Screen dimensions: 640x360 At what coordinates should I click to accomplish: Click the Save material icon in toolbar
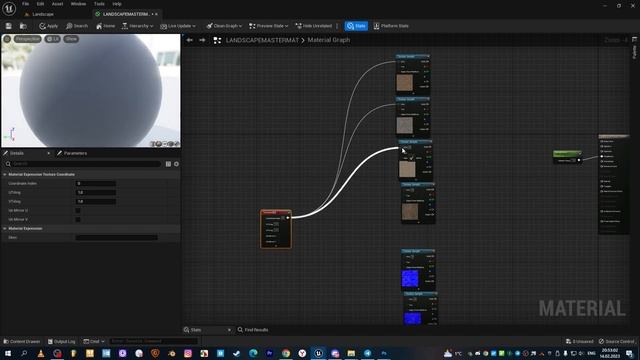pos(9,26)
